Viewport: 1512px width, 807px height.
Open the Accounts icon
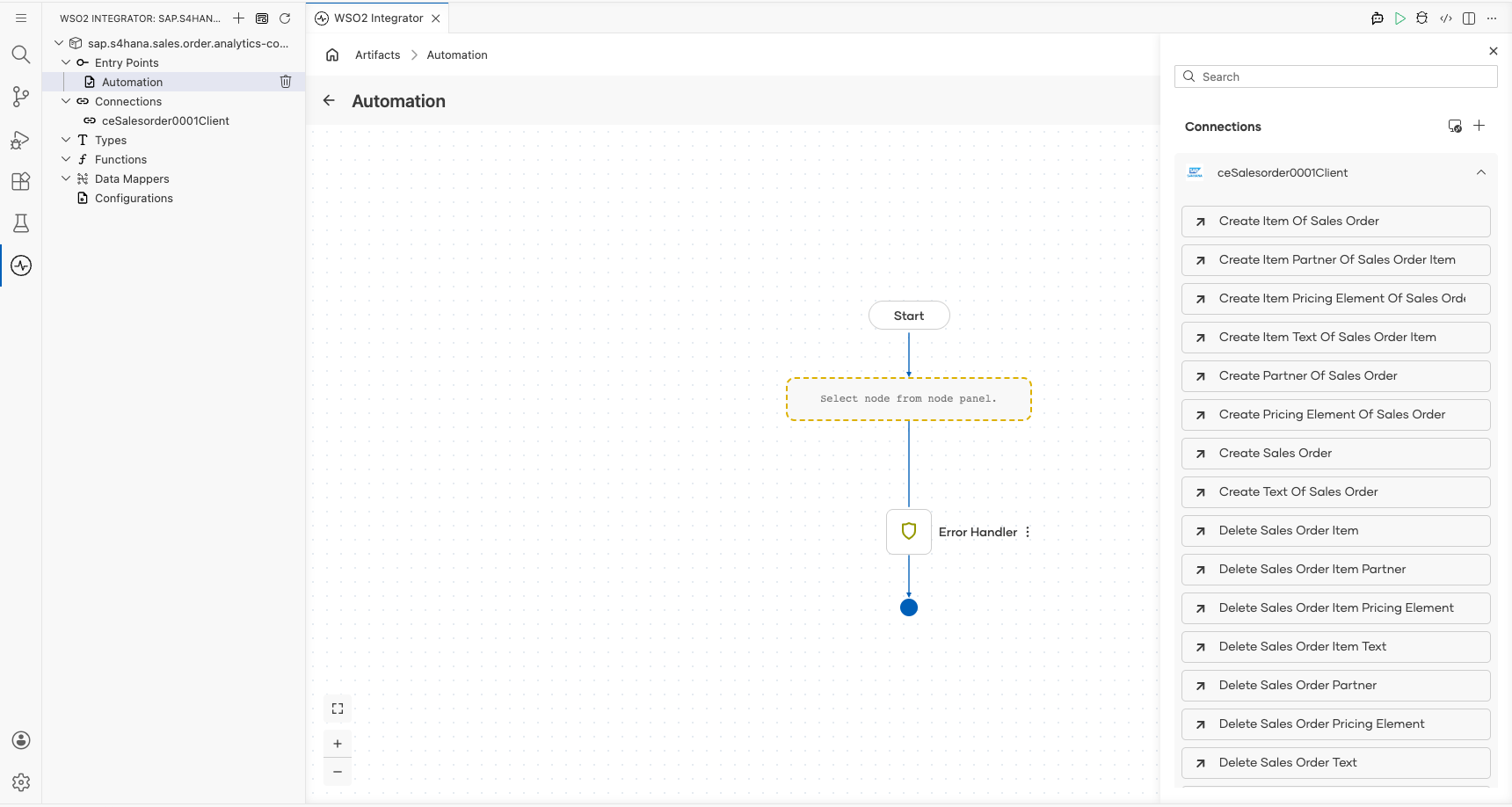pyautogui.click(x=21, y=740)
